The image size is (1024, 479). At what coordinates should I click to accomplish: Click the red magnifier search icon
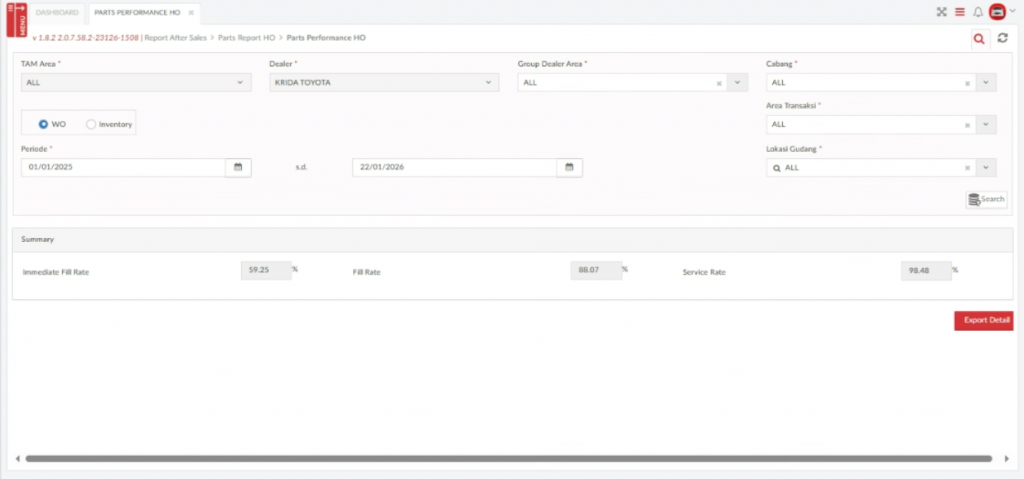979,38
